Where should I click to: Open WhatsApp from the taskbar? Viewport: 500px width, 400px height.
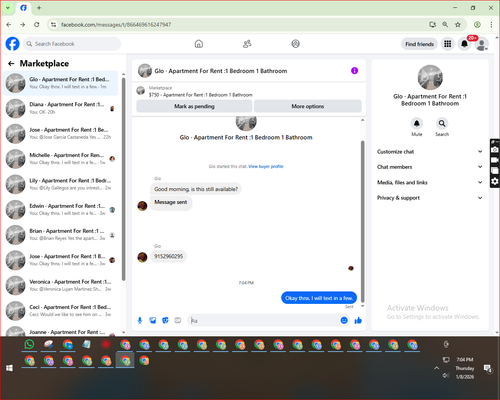(x=29, y=344)
